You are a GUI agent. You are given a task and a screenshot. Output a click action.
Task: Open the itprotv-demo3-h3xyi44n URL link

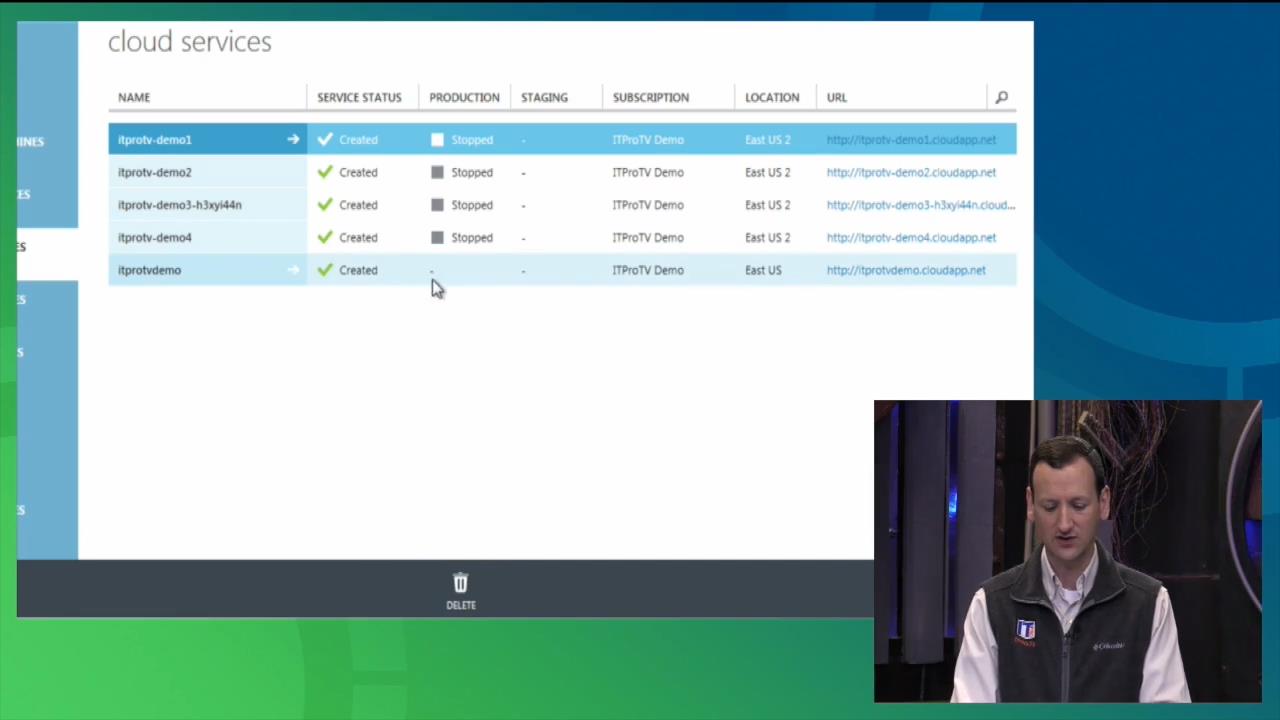[x=921, y=205]
